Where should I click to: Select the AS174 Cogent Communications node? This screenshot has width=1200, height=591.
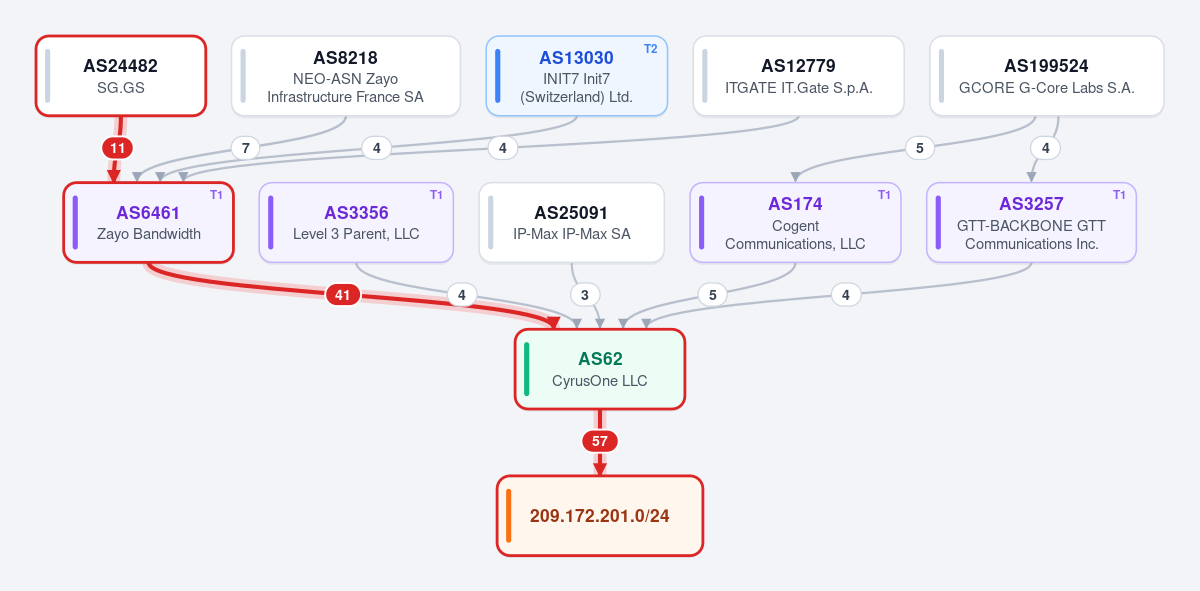795,222
